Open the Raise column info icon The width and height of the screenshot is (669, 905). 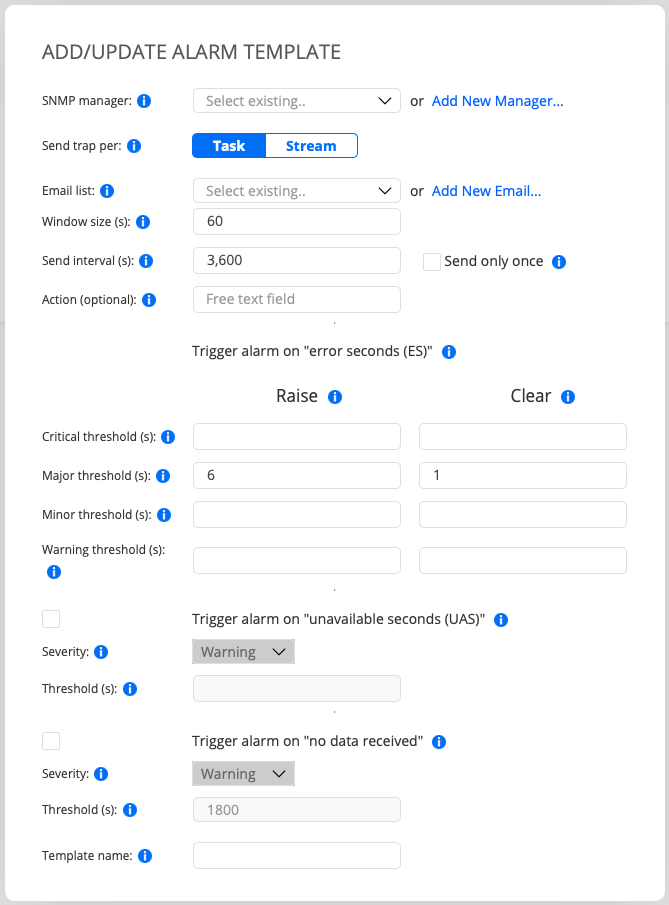pyautogui.click(x=334, y=396)
